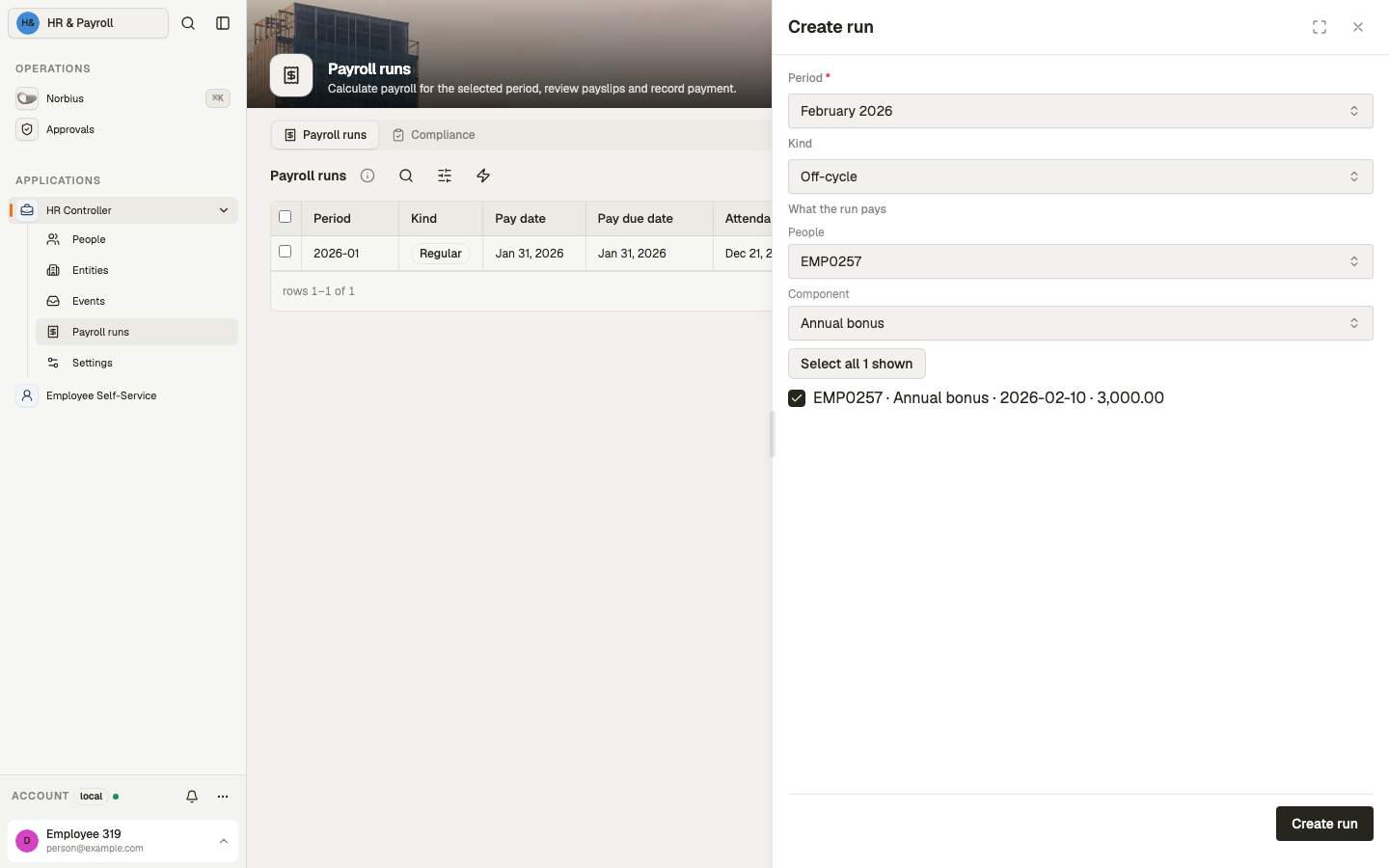
Task: Sort by the Pay date column header
Action: (534, 219)
